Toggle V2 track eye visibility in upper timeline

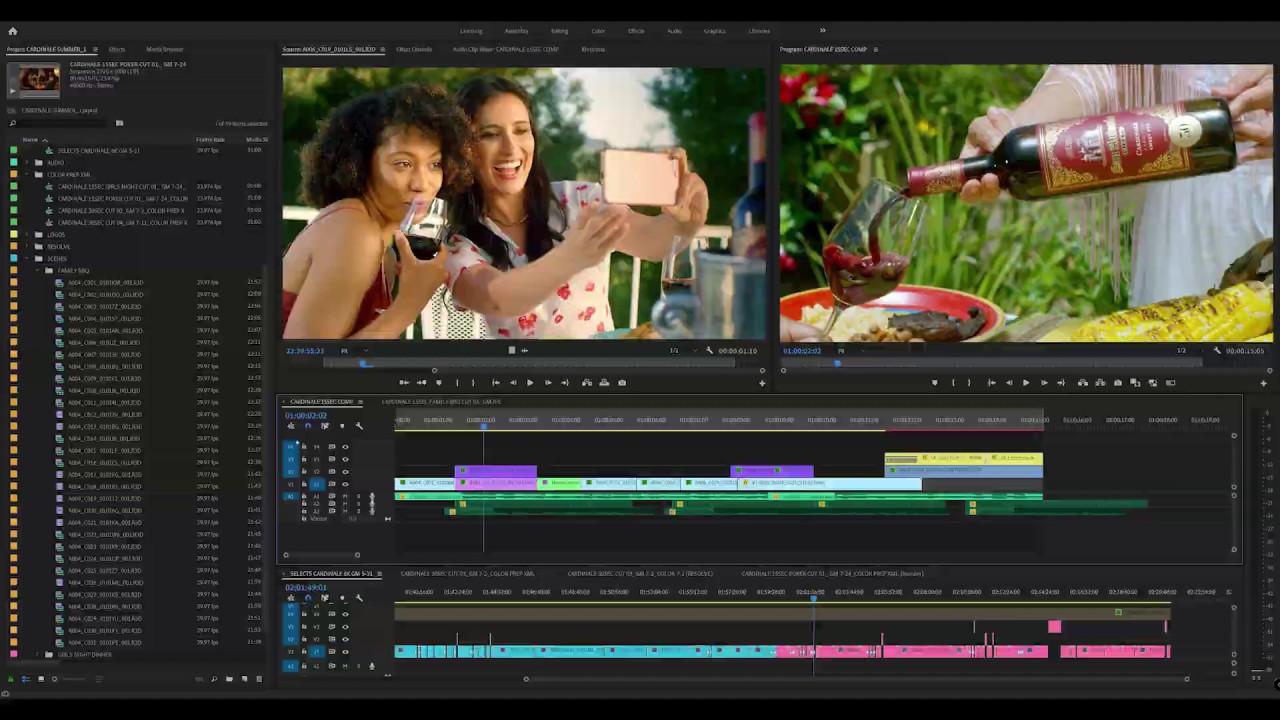[345, 472]
